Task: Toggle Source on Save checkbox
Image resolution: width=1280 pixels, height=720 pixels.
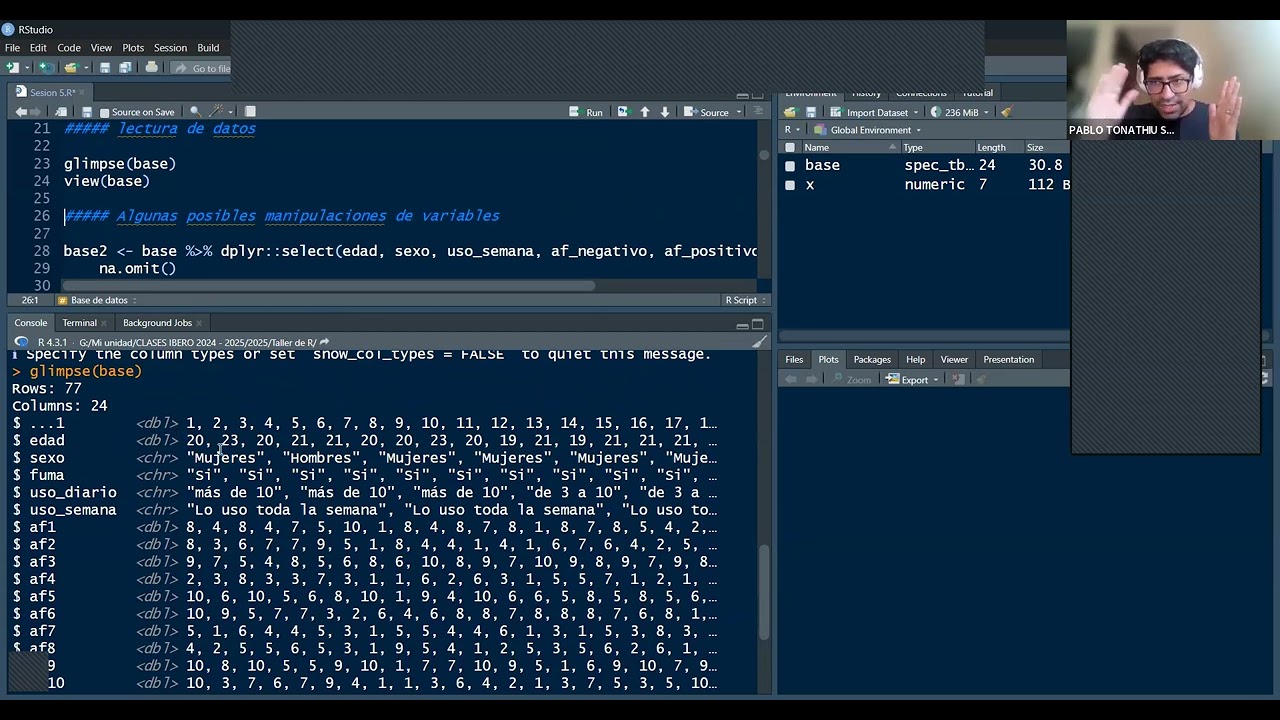Action: (x=105, y=113)
